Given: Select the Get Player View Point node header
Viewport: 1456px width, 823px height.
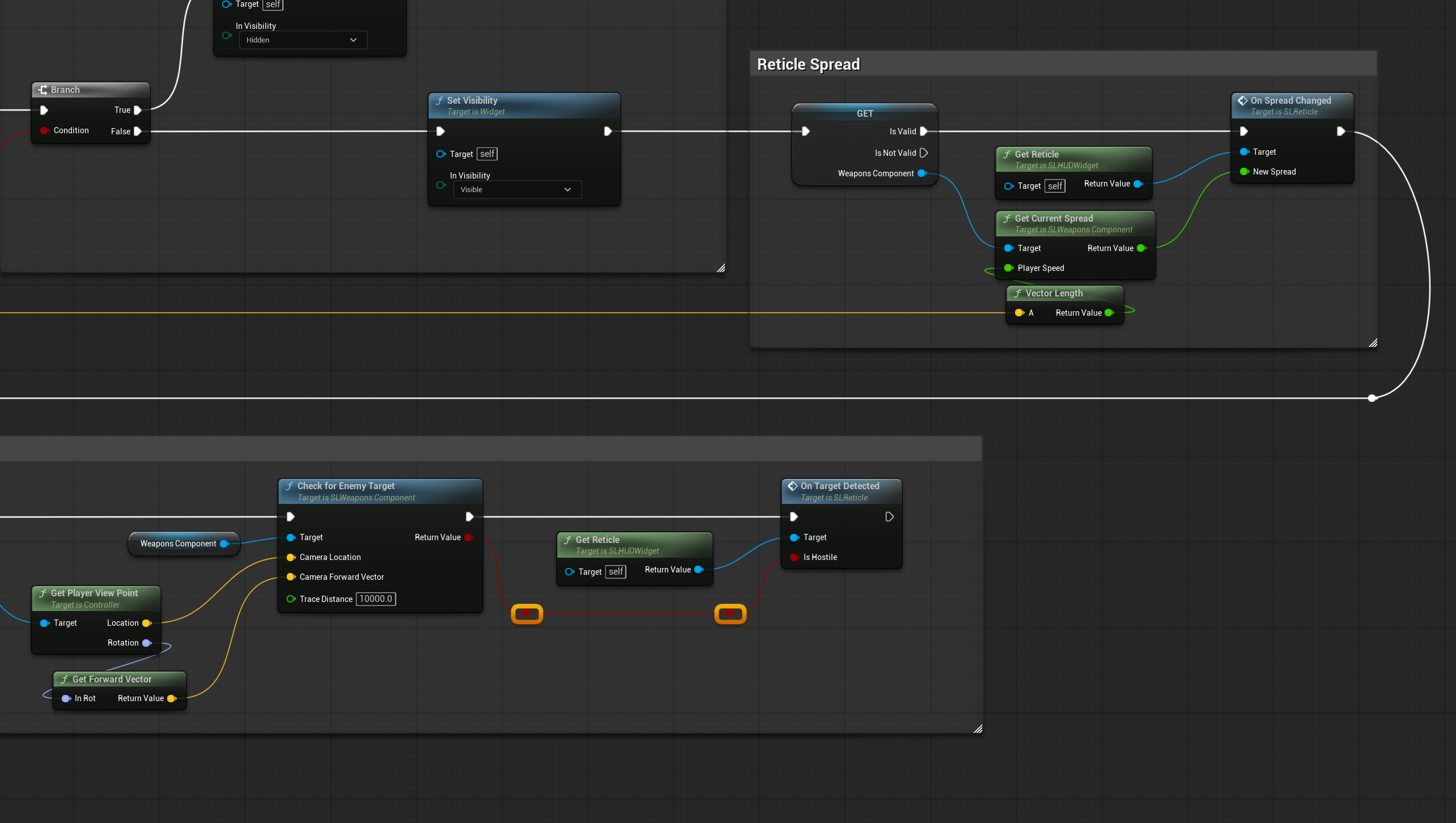Looking at the screenshot, I should 96,599.
